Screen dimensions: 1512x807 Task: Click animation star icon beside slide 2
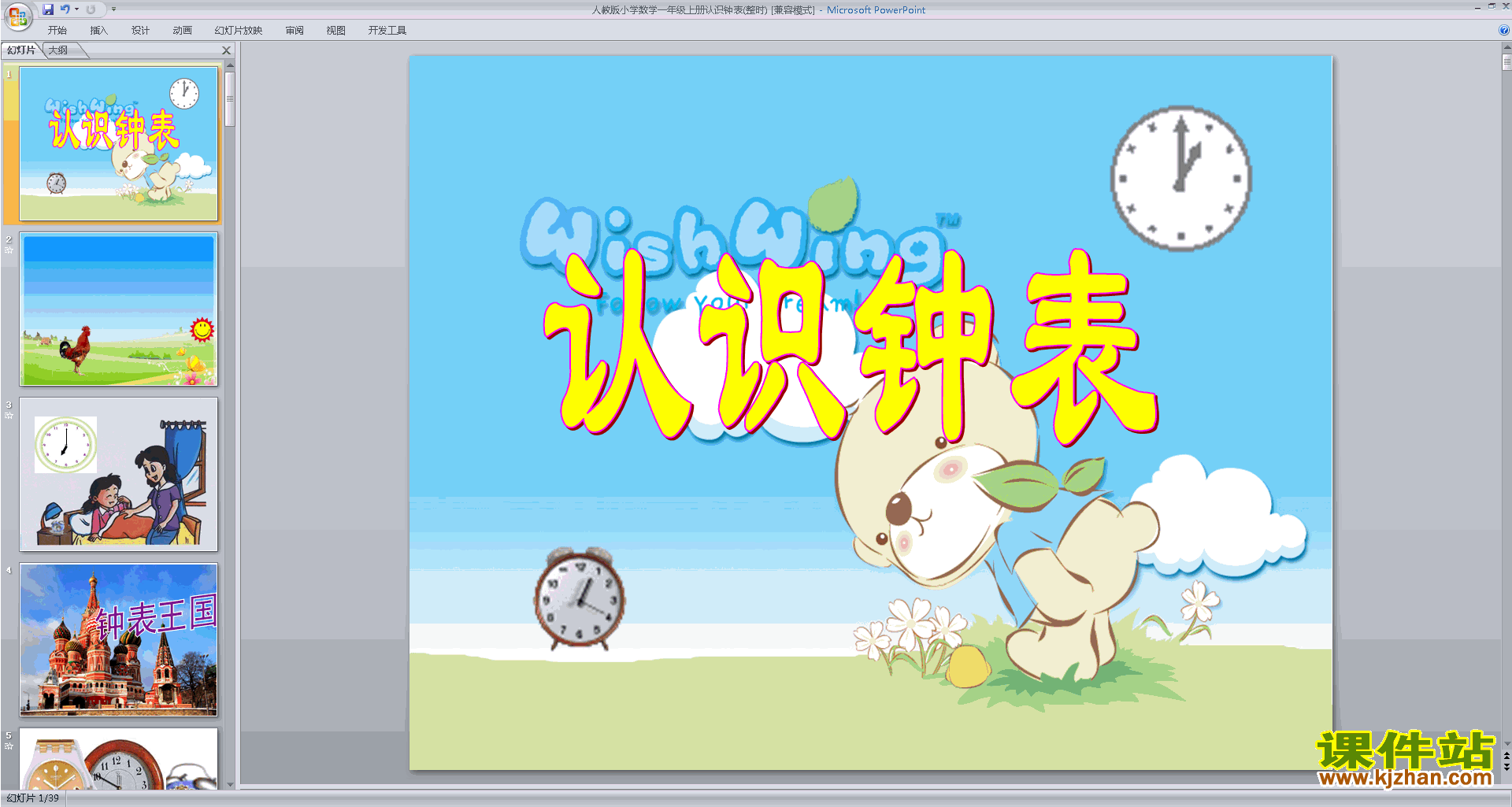9,250
